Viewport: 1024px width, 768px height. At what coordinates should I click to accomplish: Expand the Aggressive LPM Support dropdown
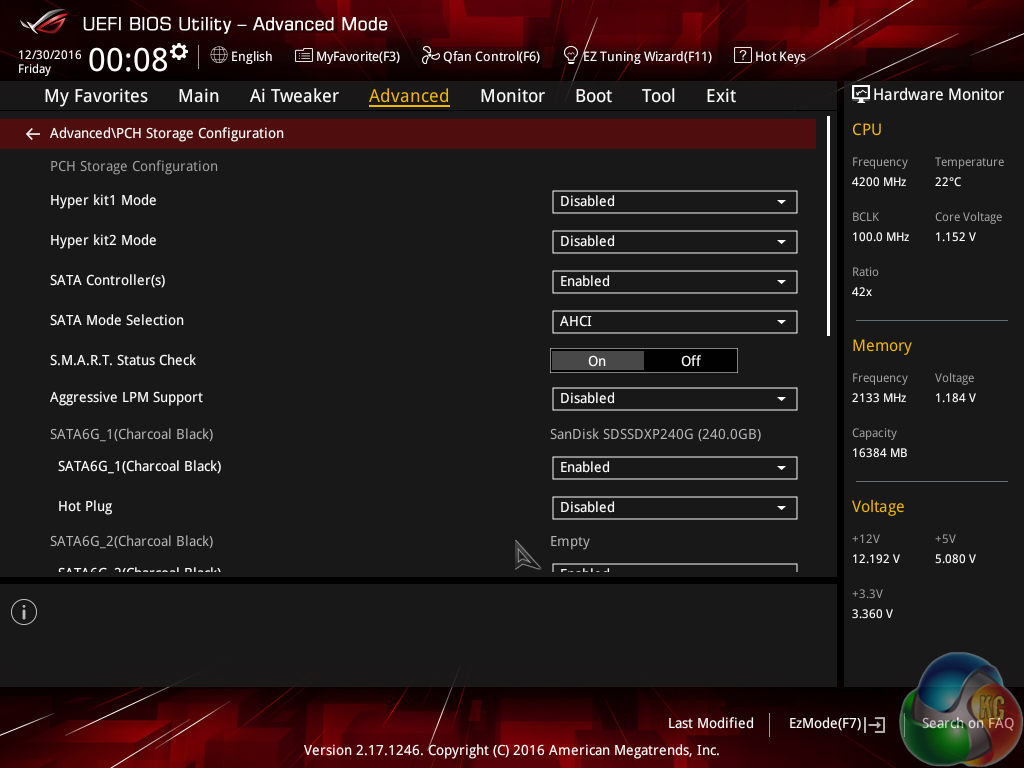point(674,399)
